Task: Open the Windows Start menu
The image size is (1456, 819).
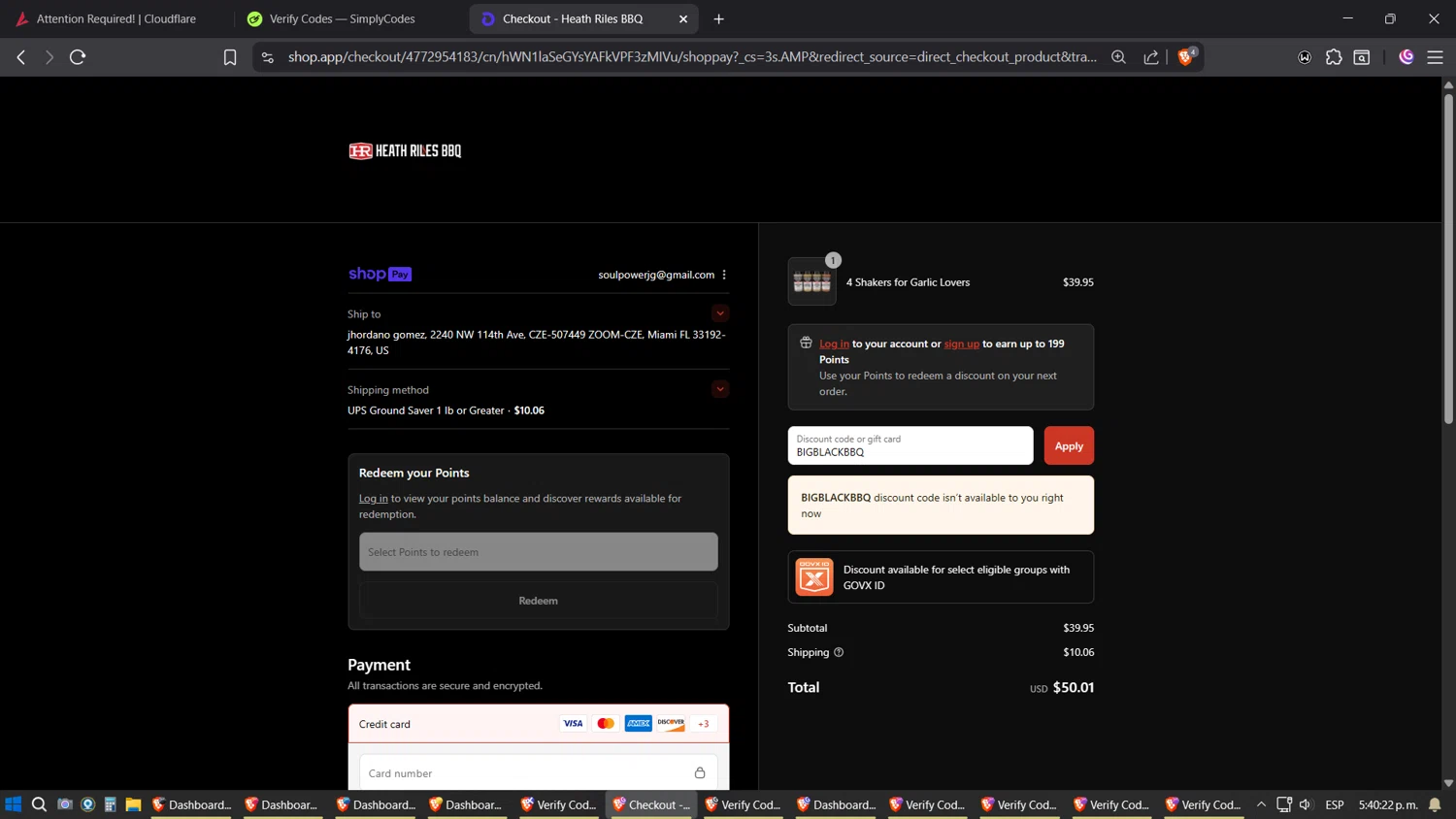Action: click(14, 804)
